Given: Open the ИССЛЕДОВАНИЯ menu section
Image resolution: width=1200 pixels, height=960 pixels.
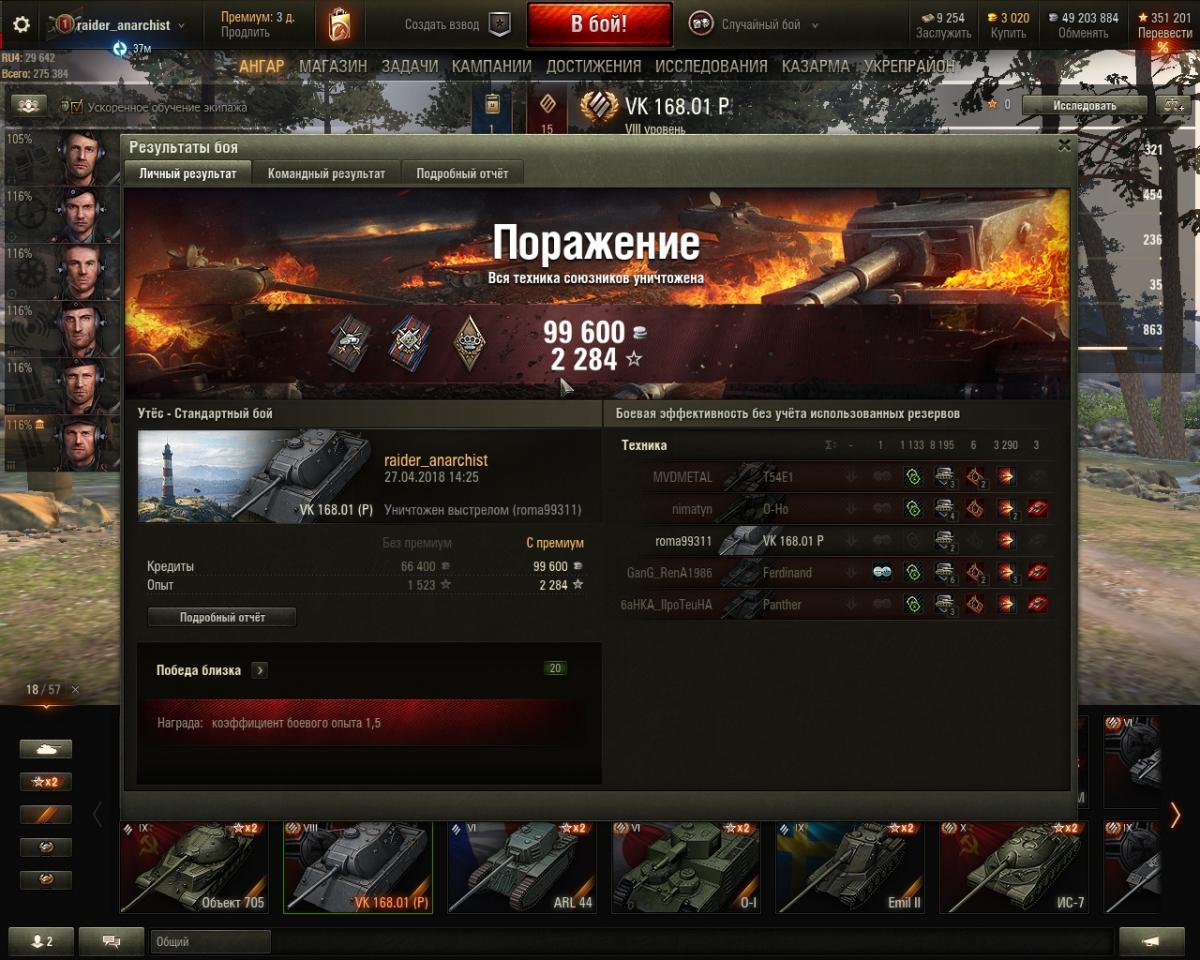Looking at the screenshot, I should [711, 66].
